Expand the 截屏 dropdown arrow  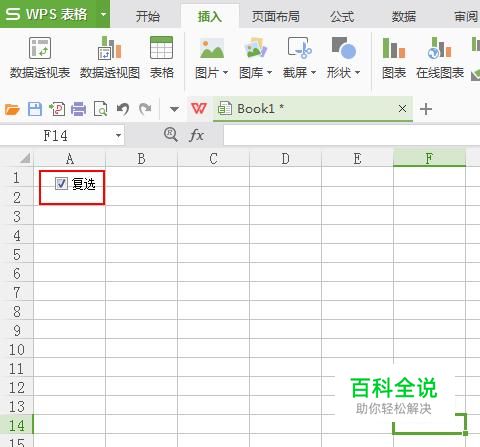click(313, 72)
